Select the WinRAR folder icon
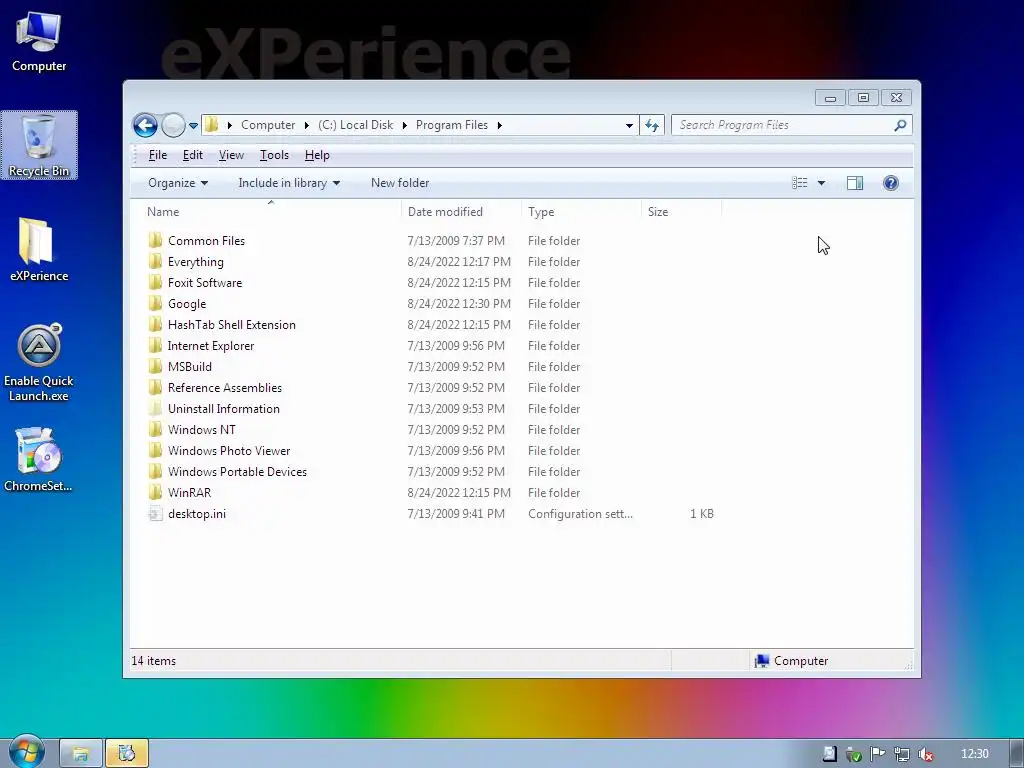The width and height of the screenshot is (1024, 768). 155,492
